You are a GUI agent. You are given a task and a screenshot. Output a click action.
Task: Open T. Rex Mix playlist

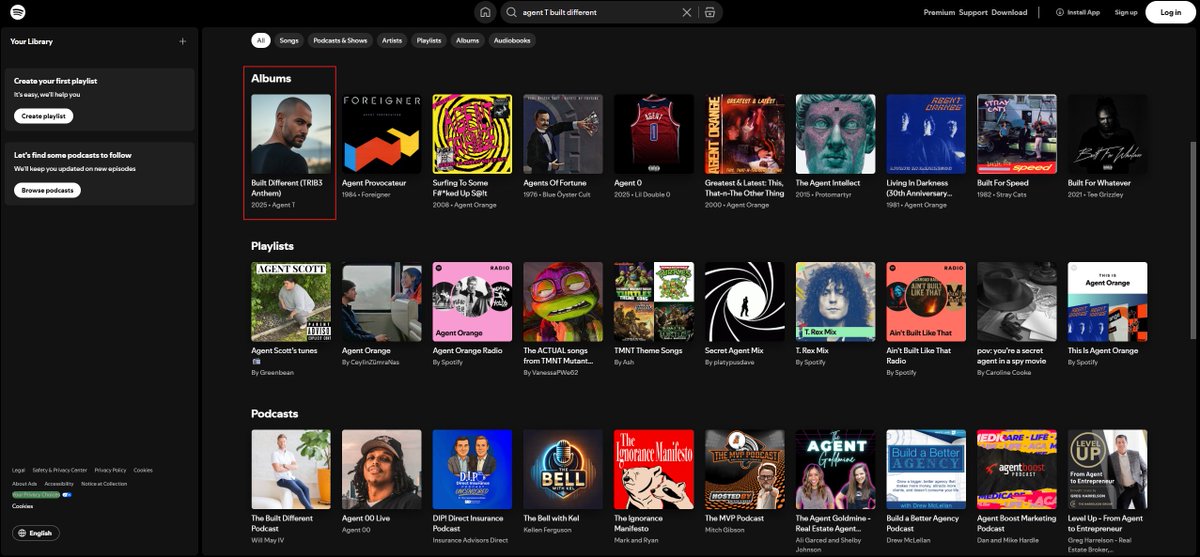tap(836, 302)
